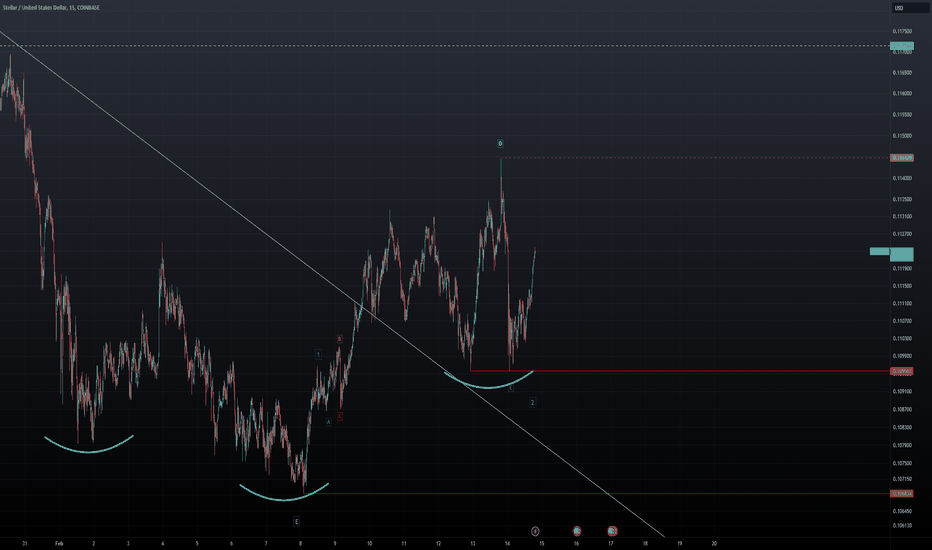Click the 0.117500 price scale value
This screenshot has width=932, height=550.
[x=902, y=31]
